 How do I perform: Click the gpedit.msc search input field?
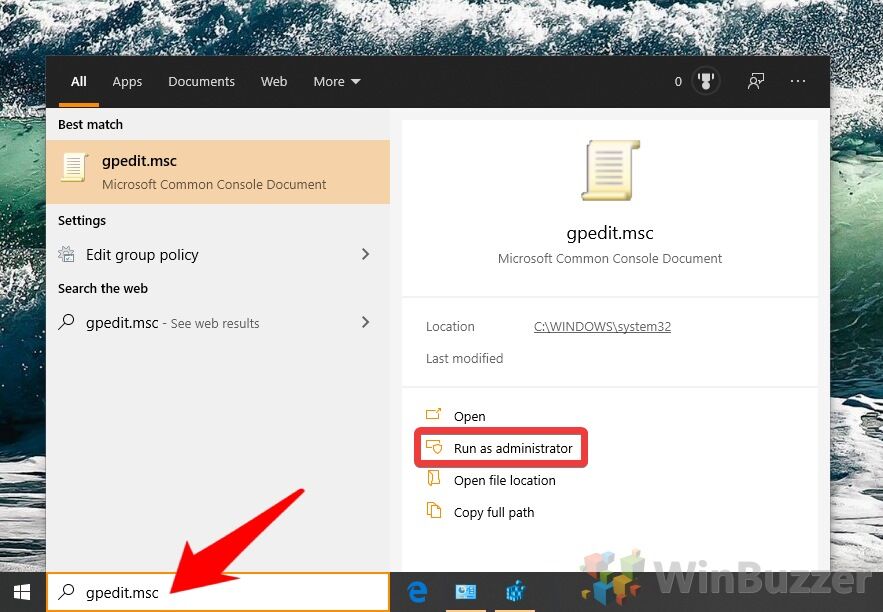click(x=218, y=592)
